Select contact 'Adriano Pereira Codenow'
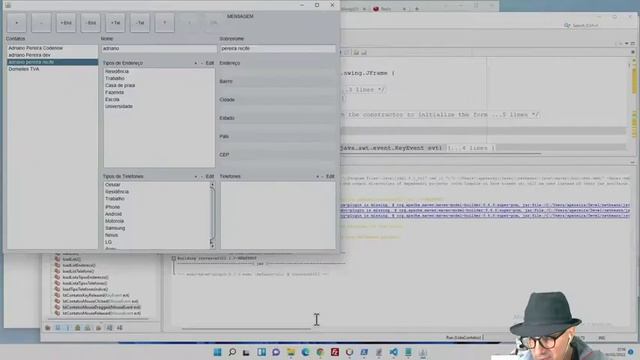 52,48
